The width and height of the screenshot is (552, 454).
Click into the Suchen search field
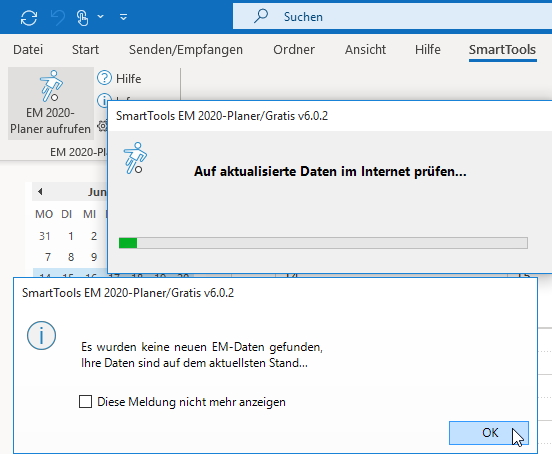click(x=392, y=17)
